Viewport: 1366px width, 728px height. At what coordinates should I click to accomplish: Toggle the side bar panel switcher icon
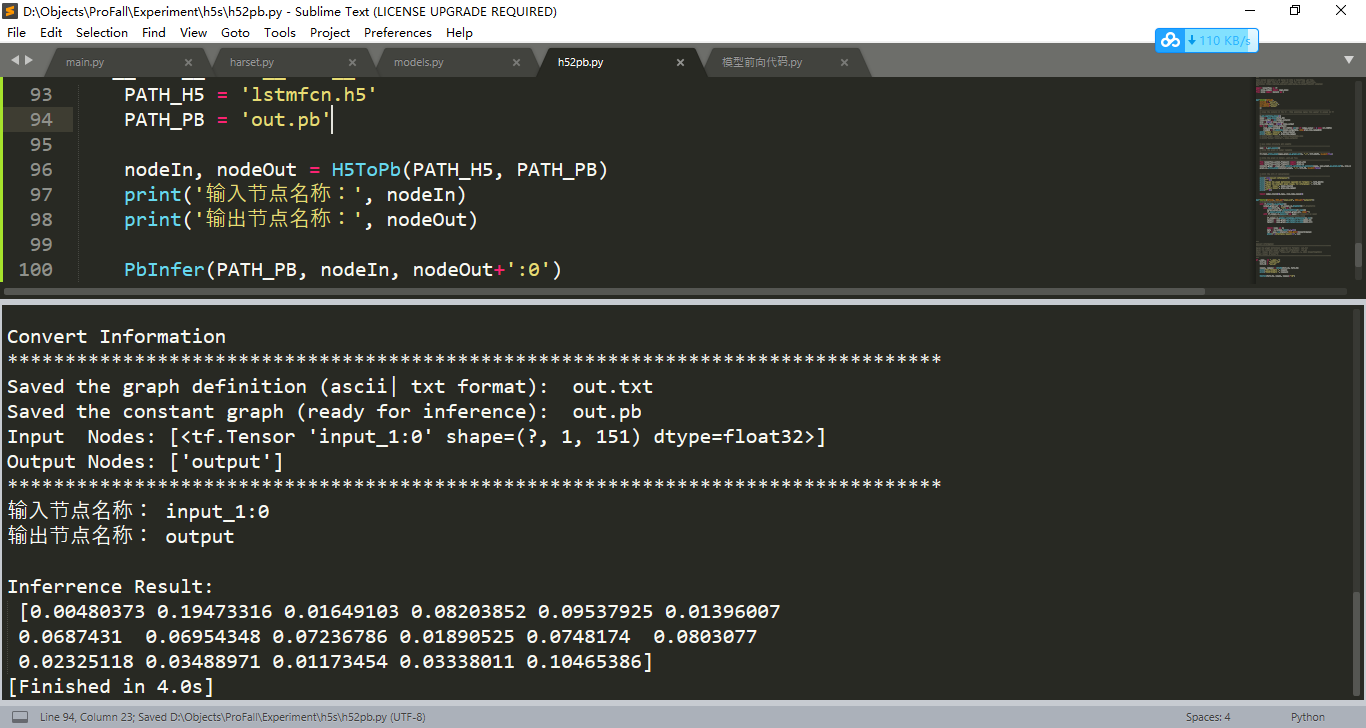point(20,717)
